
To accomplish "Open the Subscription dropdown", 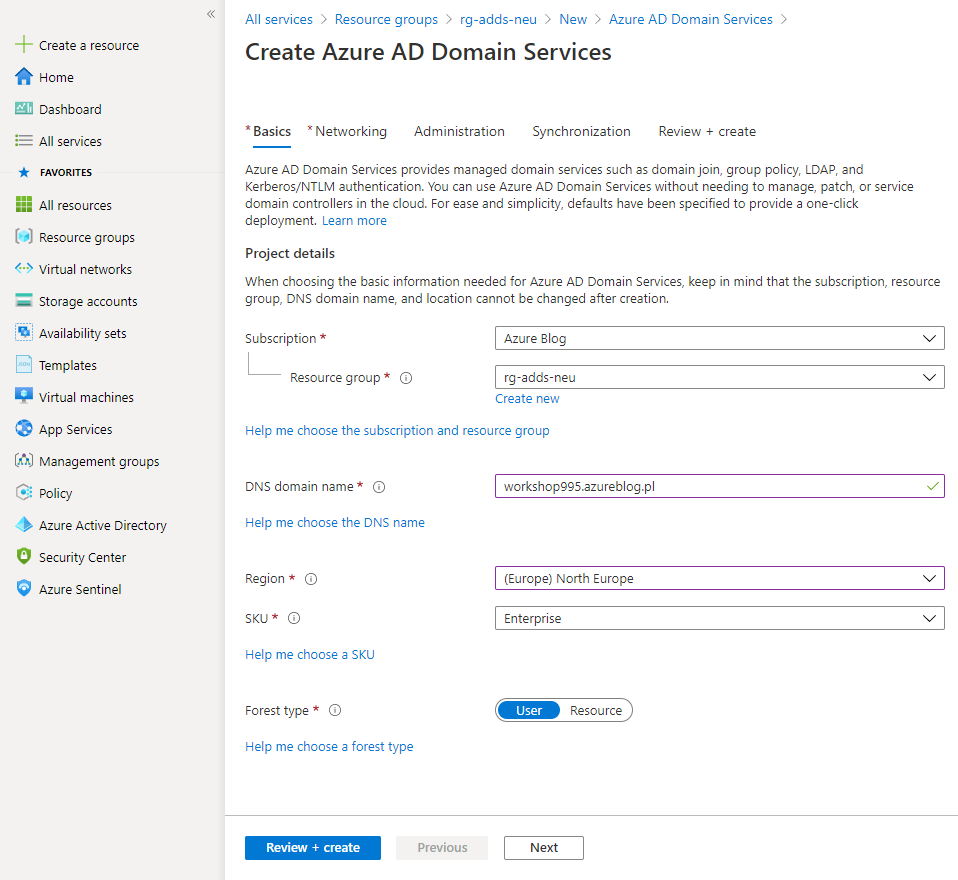I will pos(718,338).
